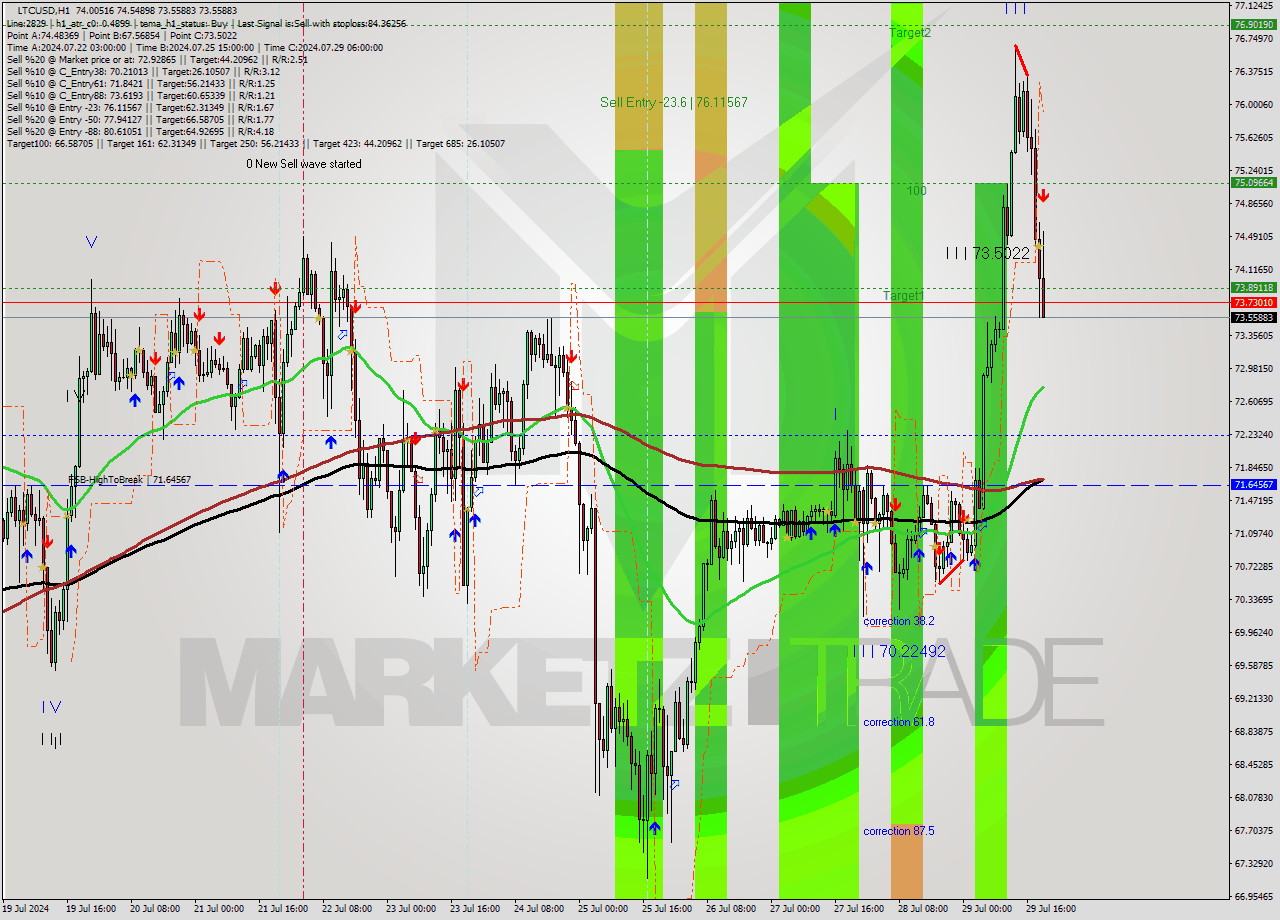The image size is (1280, 920).
Task: Click the blue 71.64567 price tag
Action: tap(1253, 485)
